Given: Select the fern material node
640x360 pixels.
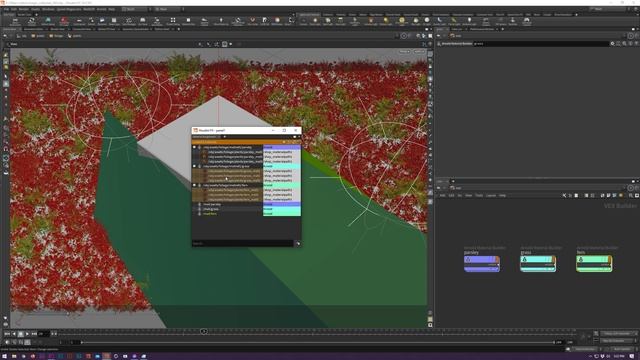Looking at the screenshot, I should click(594, 264).
